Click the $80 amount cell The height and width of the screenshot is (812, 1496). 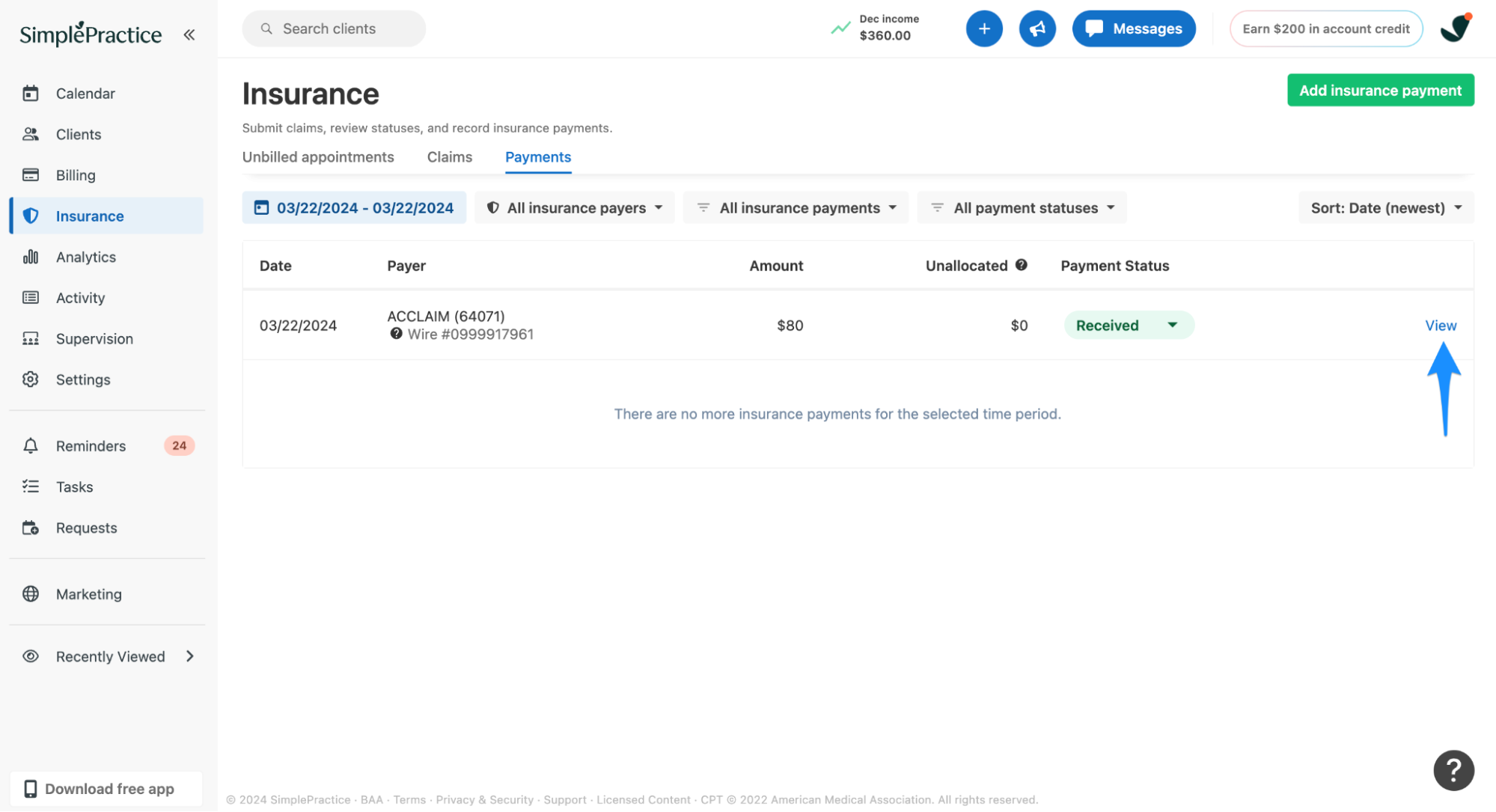(x=790, y=326)
